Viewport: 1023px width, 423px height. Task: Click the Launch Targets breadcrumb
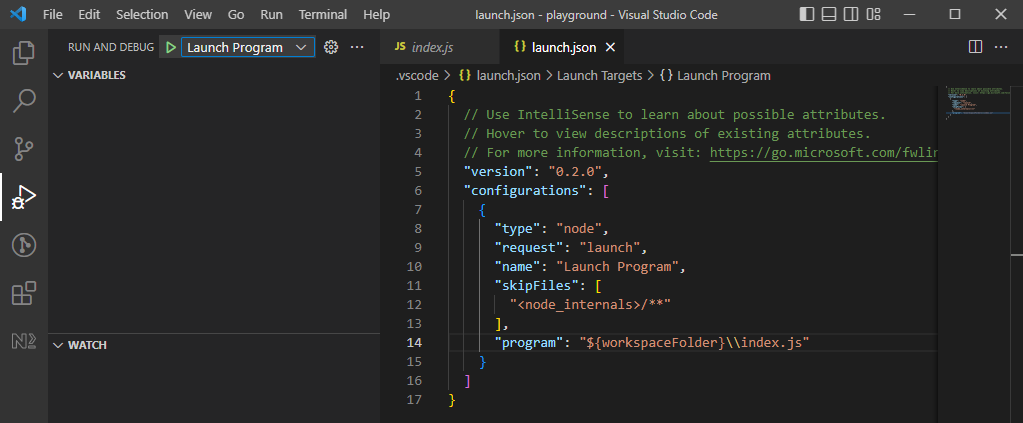(x=599, y=76)
